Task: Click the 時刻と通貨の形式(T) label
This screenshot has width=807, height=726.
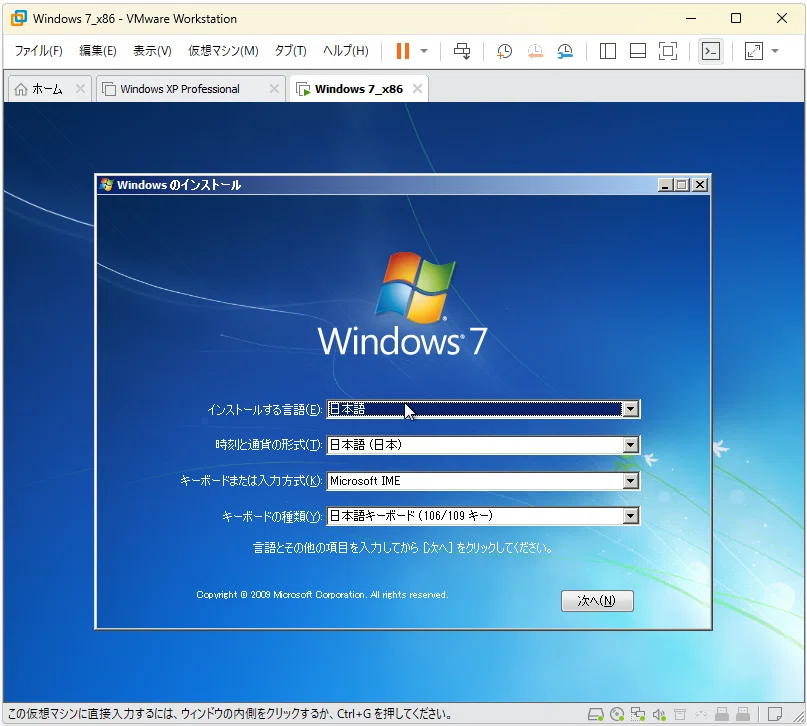Action: (x=269, y=445)
